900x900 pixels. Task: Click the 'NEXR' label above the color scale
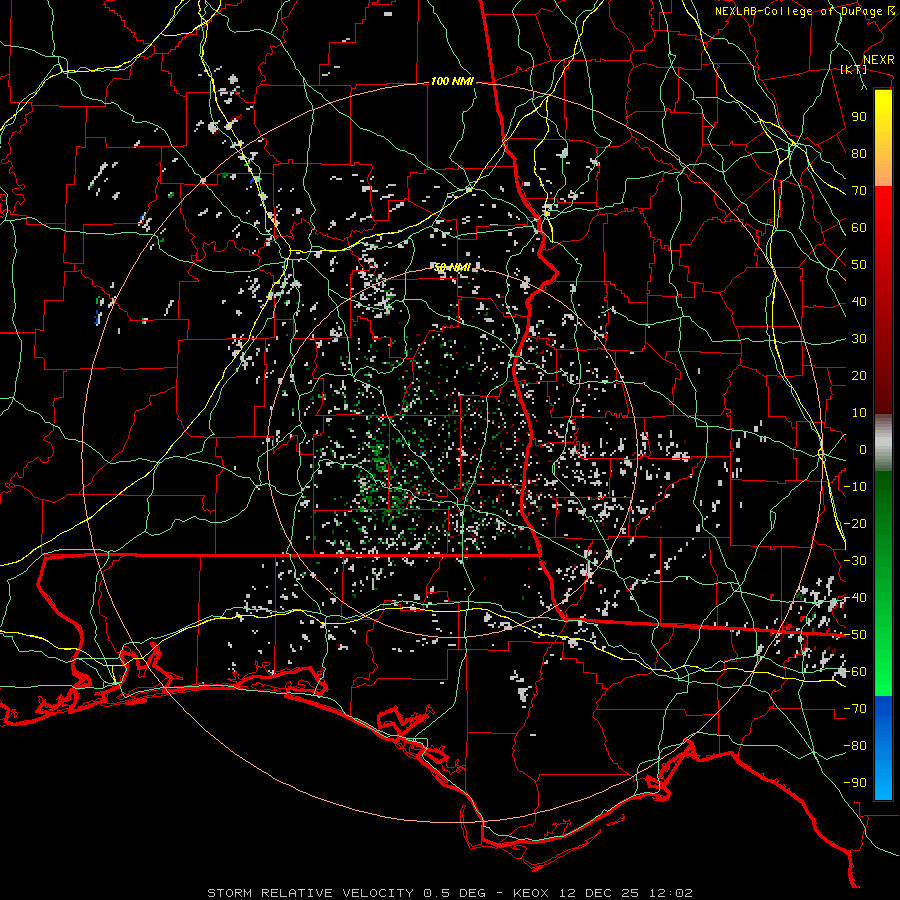878,60
